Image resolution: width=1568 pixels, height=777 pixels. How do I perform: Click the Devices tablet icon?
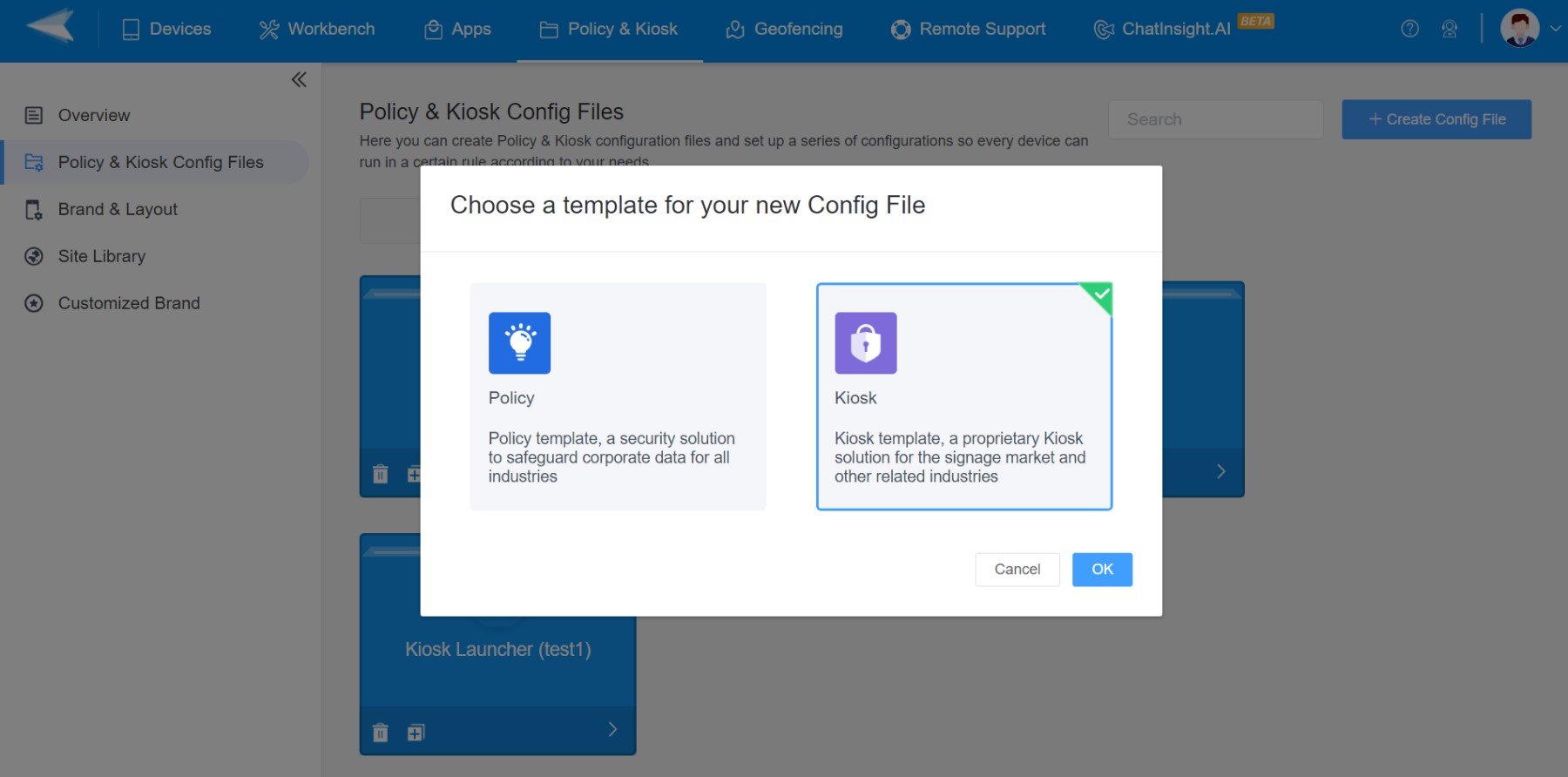(x=131, y=30)
